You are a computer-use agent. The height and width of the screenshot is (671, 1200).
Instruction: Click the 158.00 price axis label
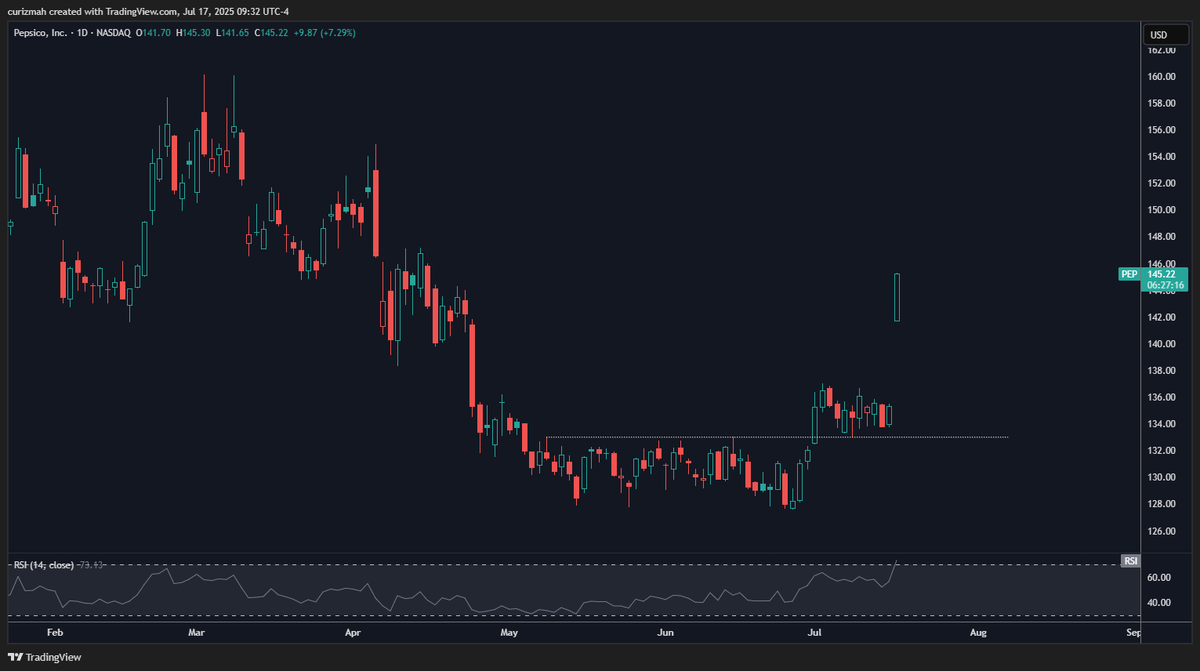[1161, 103]
